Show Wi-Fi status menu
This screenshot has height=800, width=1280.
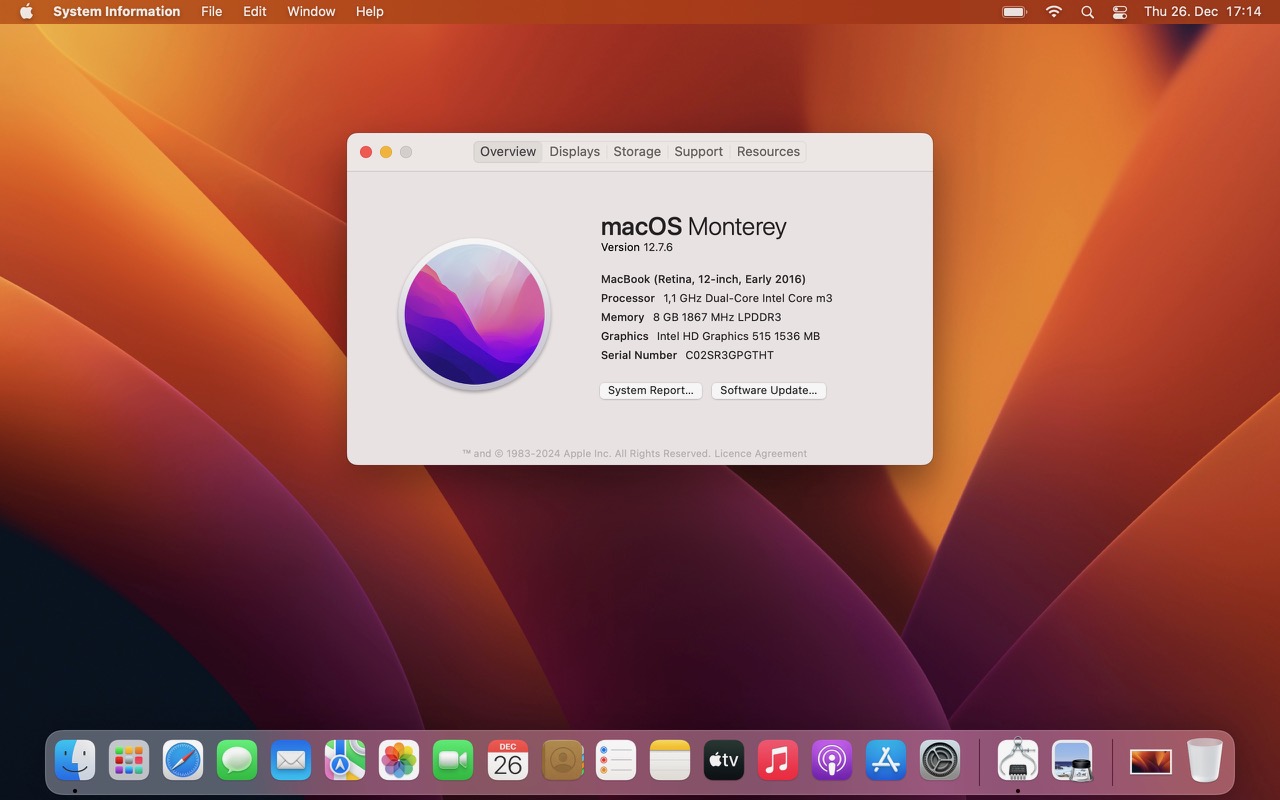pos(1054,12)
